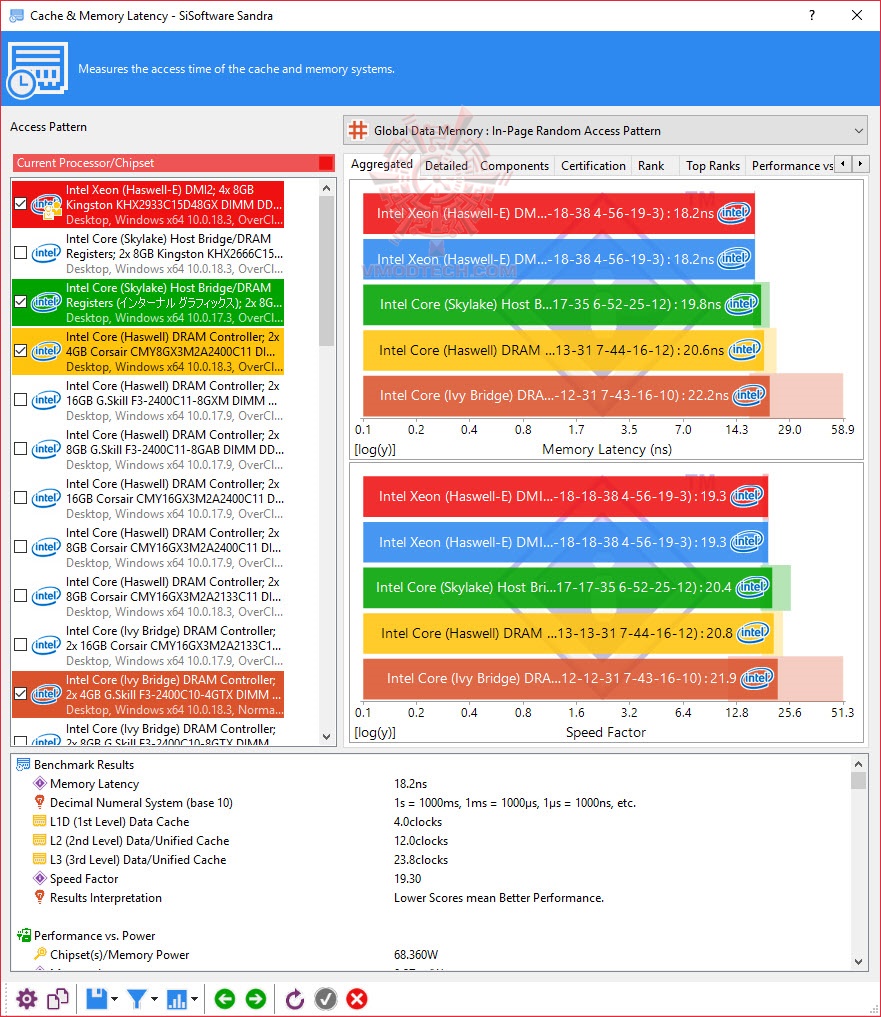Image resolution: width=881 pixels, height=1017 pixels.
Task: Open the save icon's dropdown arrow
Action: pyautogui.click(x=114, y=999)
